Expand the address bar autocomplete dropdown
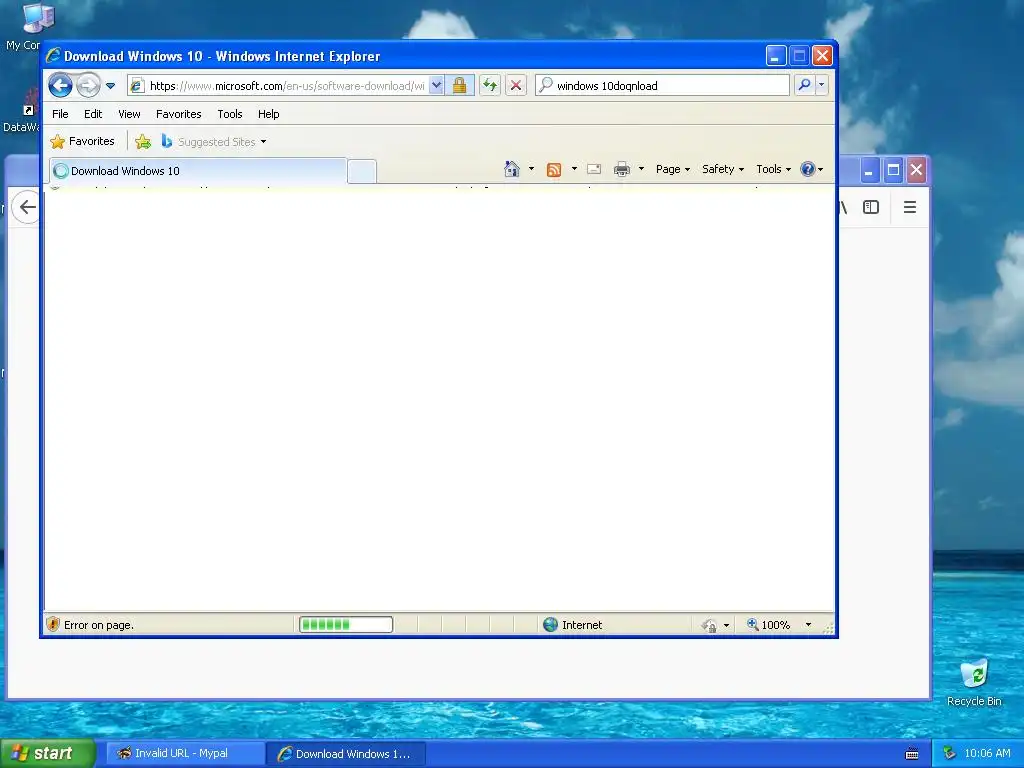This screenshot has width=1024, height=768. point(436,86)
